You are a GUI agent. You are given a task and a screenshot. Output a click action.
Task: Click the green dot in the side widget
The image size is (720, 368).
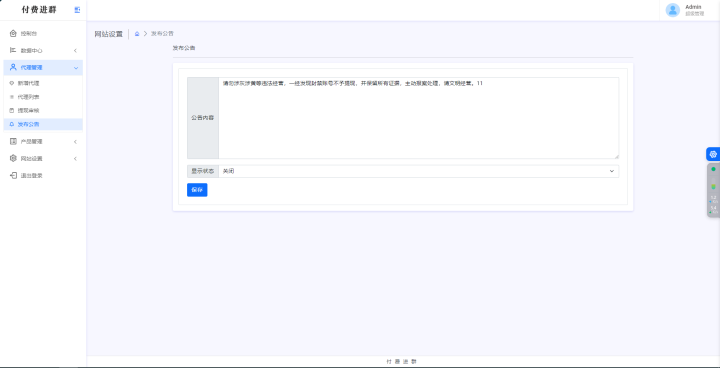pyautogui.click(x=713, y=169)
